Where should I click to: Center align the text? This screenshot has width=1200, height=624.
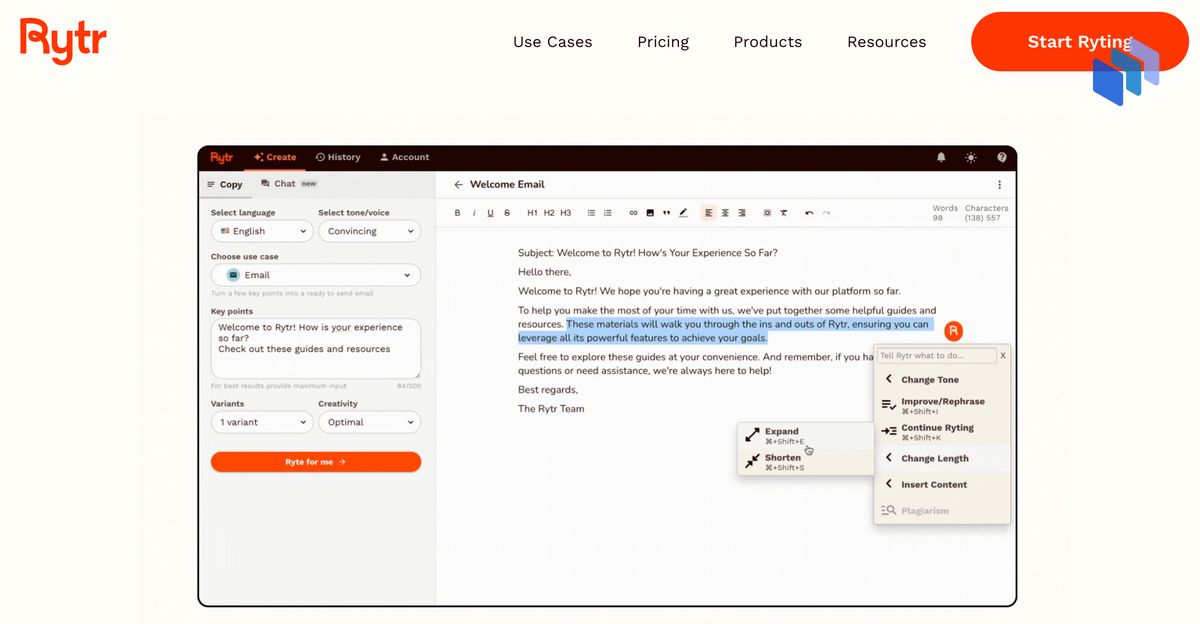725,213
